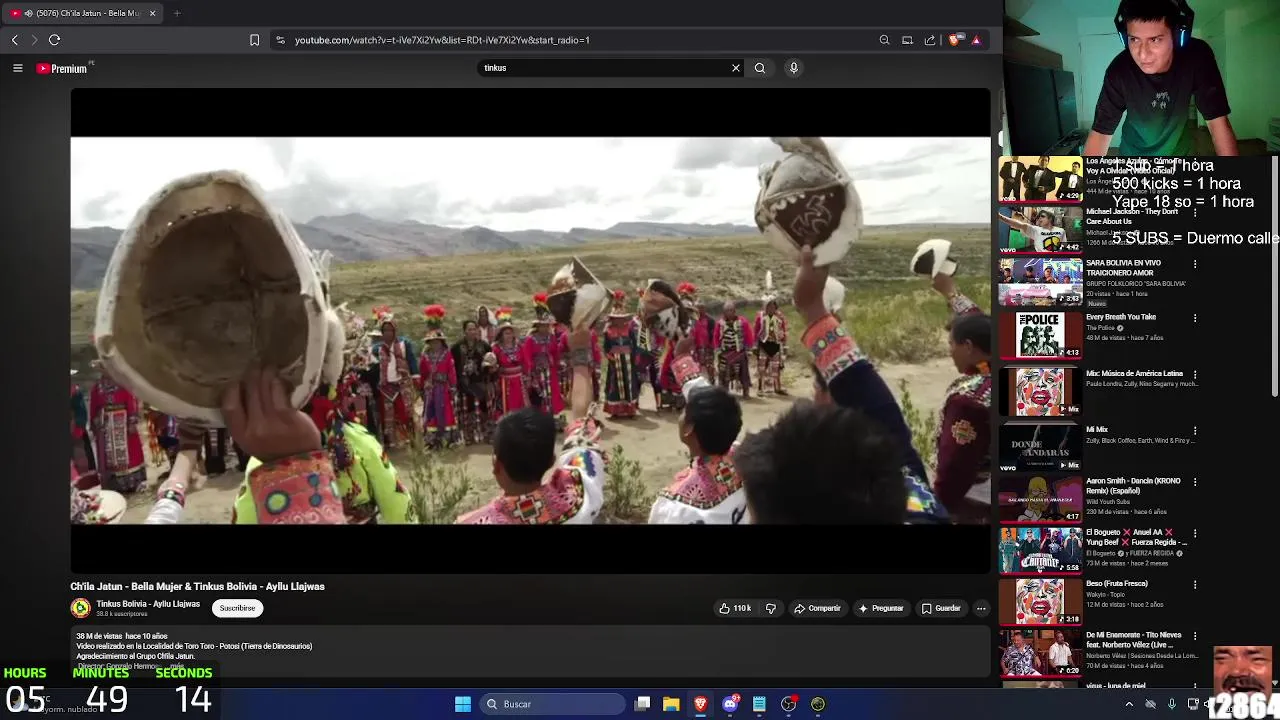Open the more actions ellipsis below the video
1280x720 pixels.
[x=981, y=608]
